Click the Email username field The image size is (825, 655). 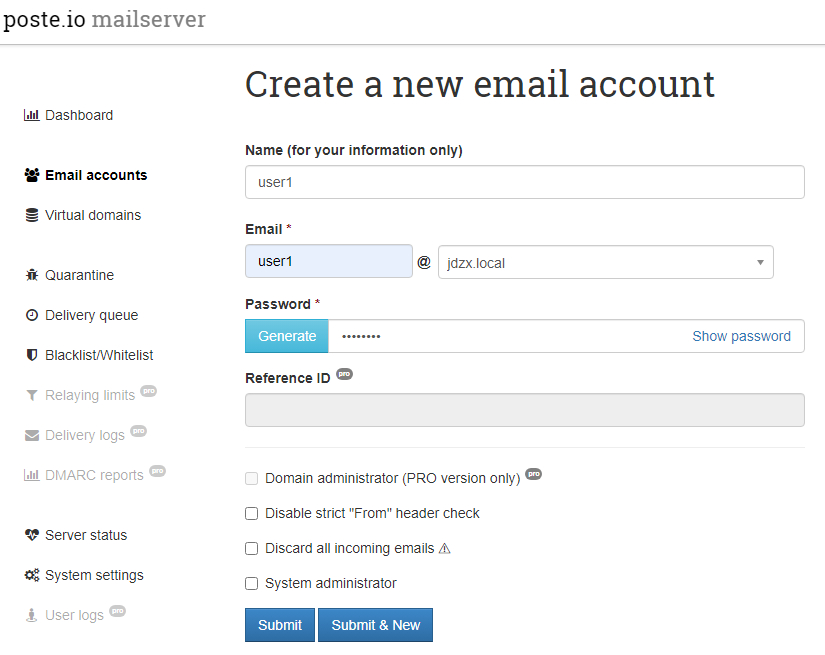328,261
